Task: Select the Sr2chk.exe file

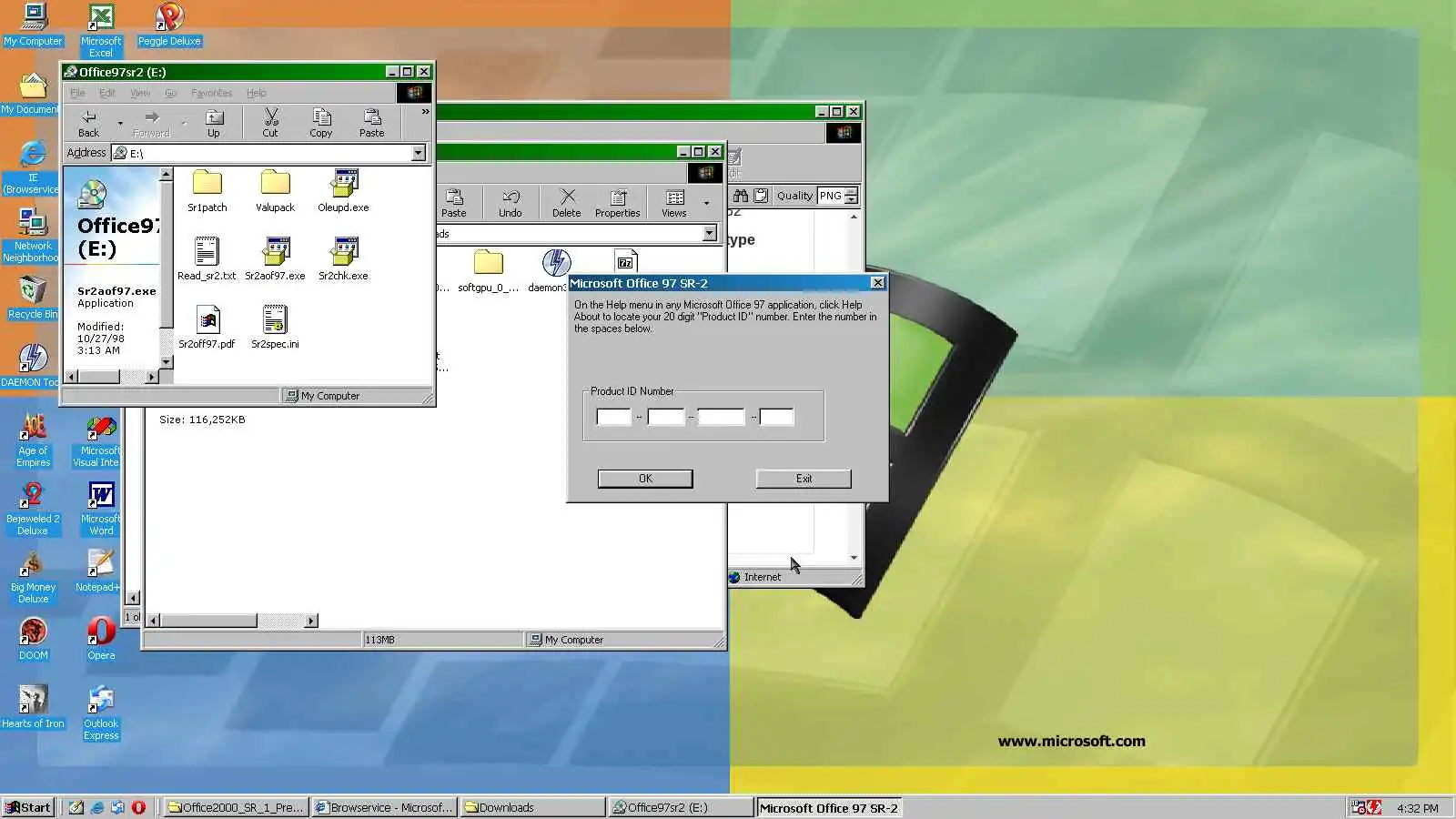Action: [x=343, y=259]
